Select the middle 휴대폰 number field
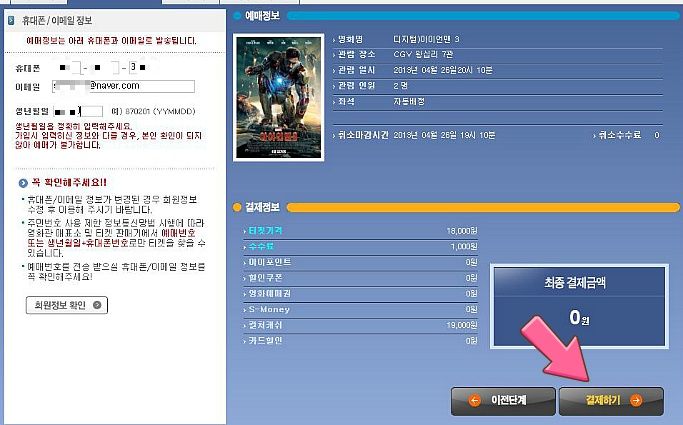This screenshot has width=683, height=425. coord(106,67)
